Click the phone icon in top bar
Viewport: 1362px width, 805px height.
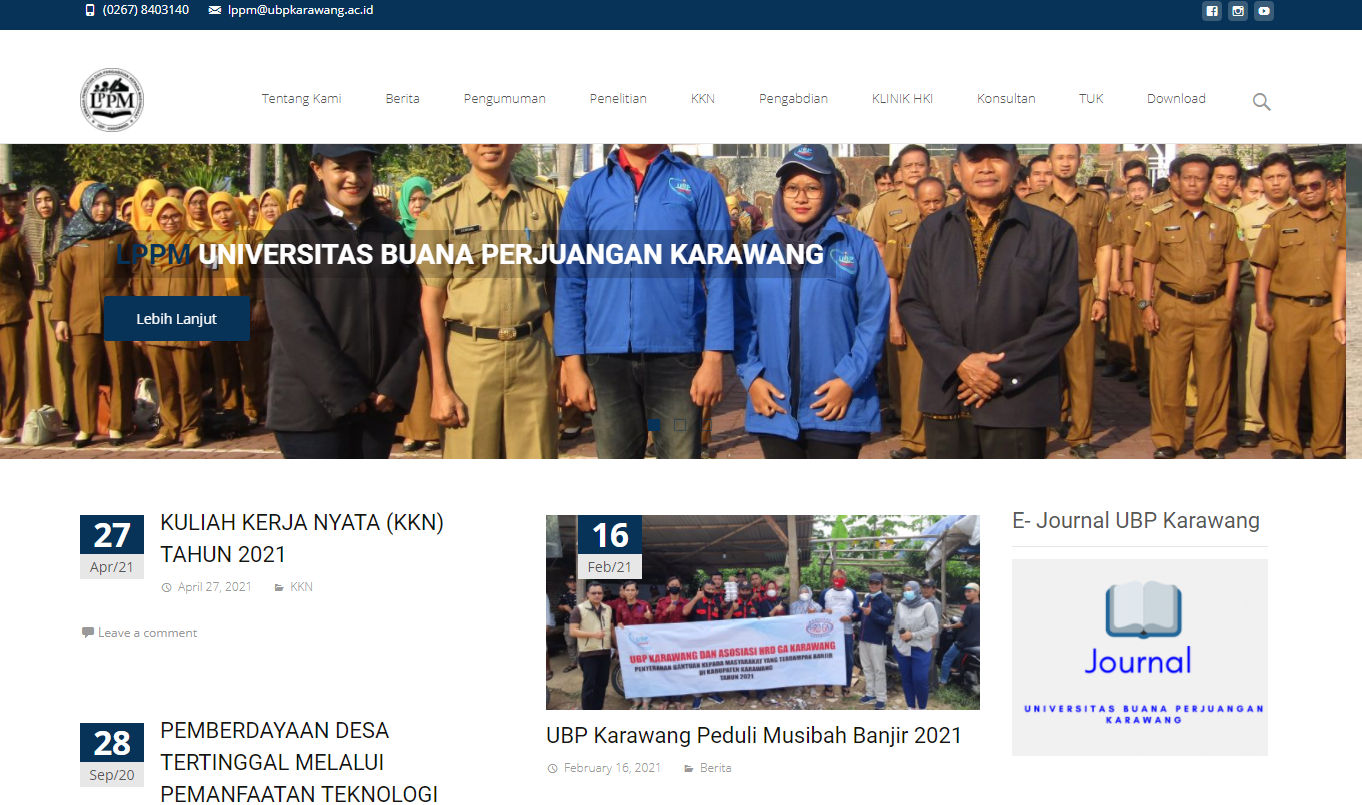(90, 10)
